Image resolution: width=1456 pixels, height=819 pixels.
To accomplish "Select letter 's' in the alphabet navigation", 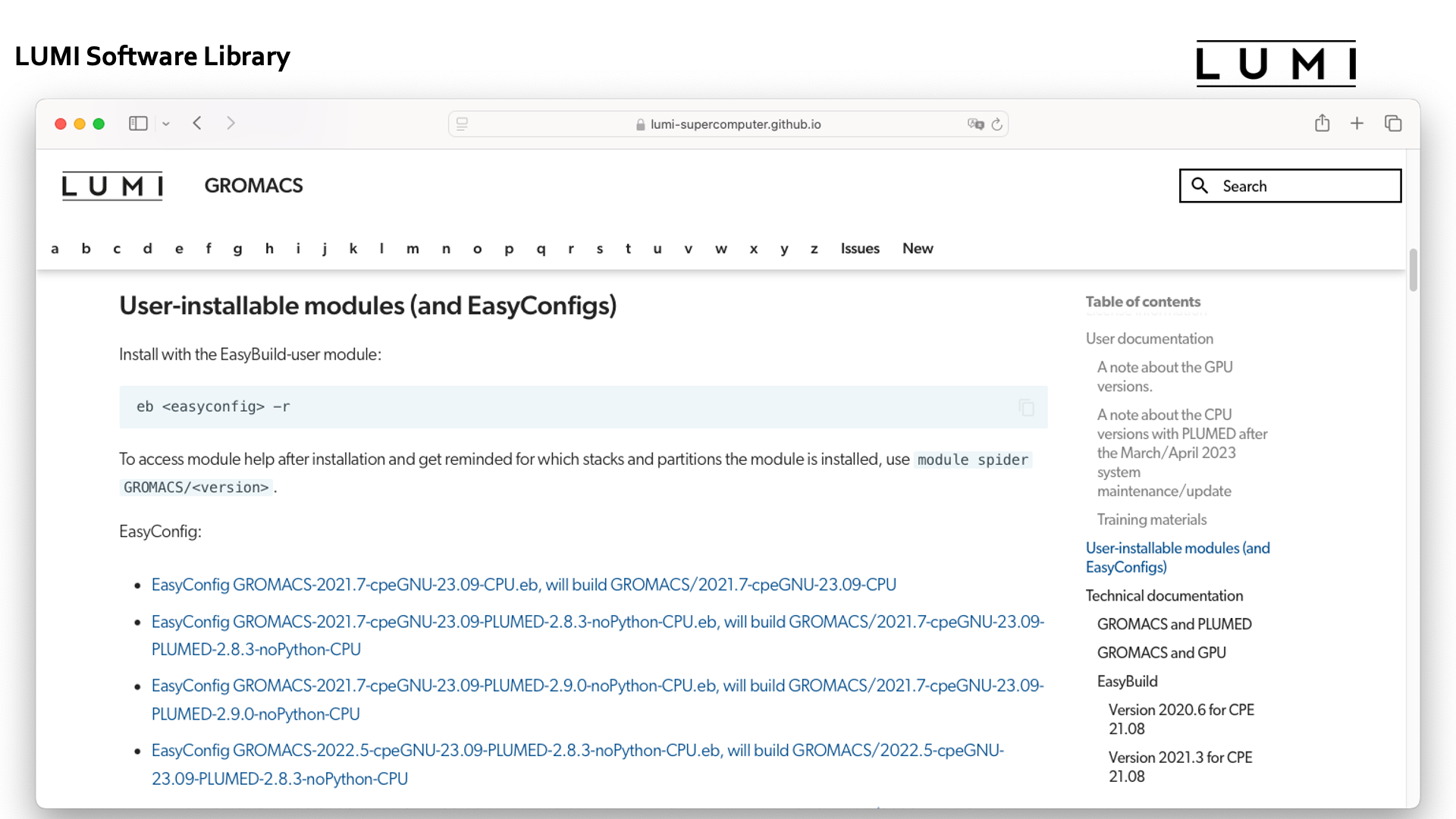I will (x=600, y=249).
